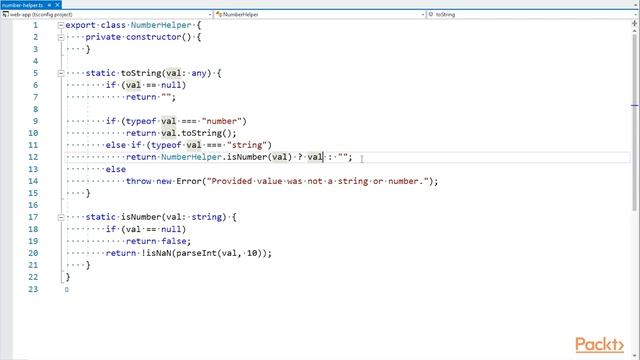Click the "number" string literal on line 9
Screen dimensions: 640x360
click(x=222, y=121)
